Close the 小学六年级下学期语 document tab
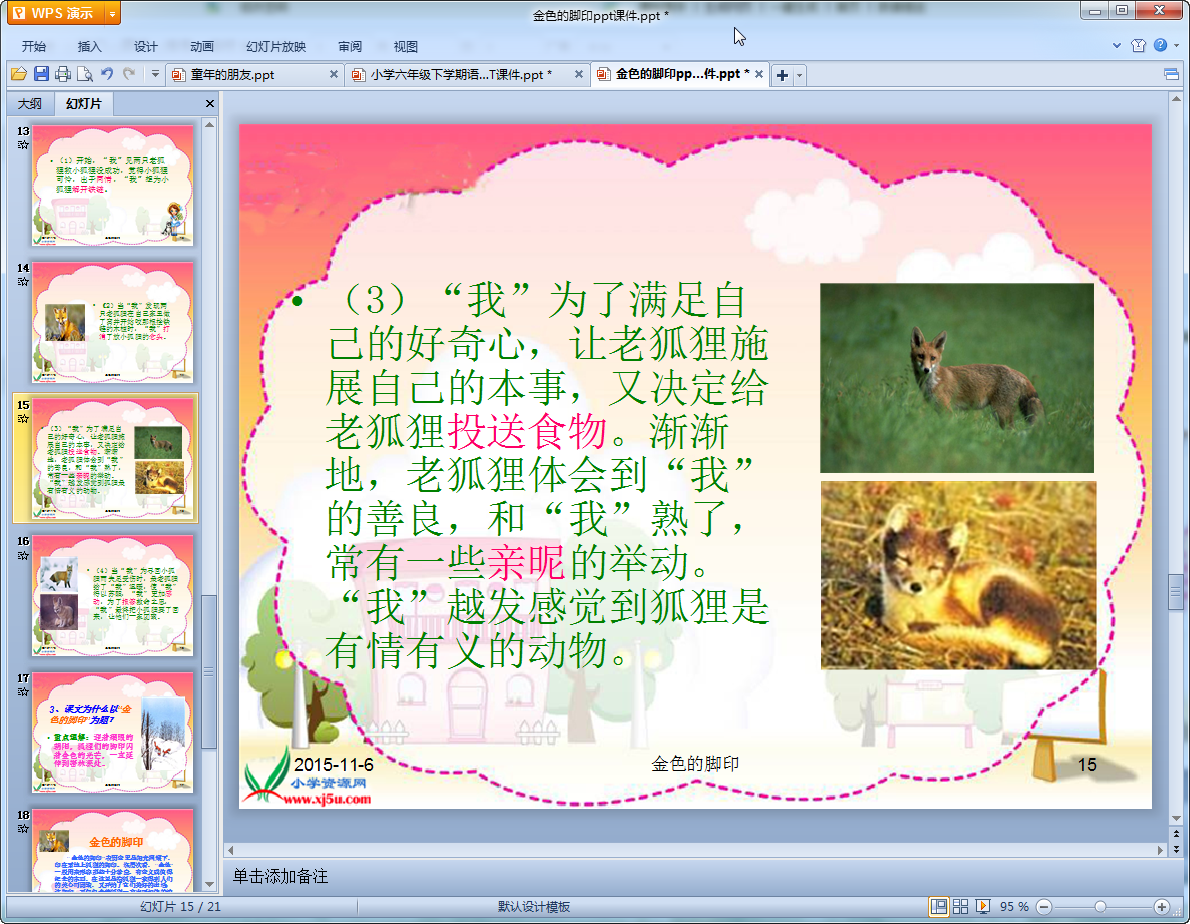Viewport: 1190px width, 924px height. click(x=578, y=74)
